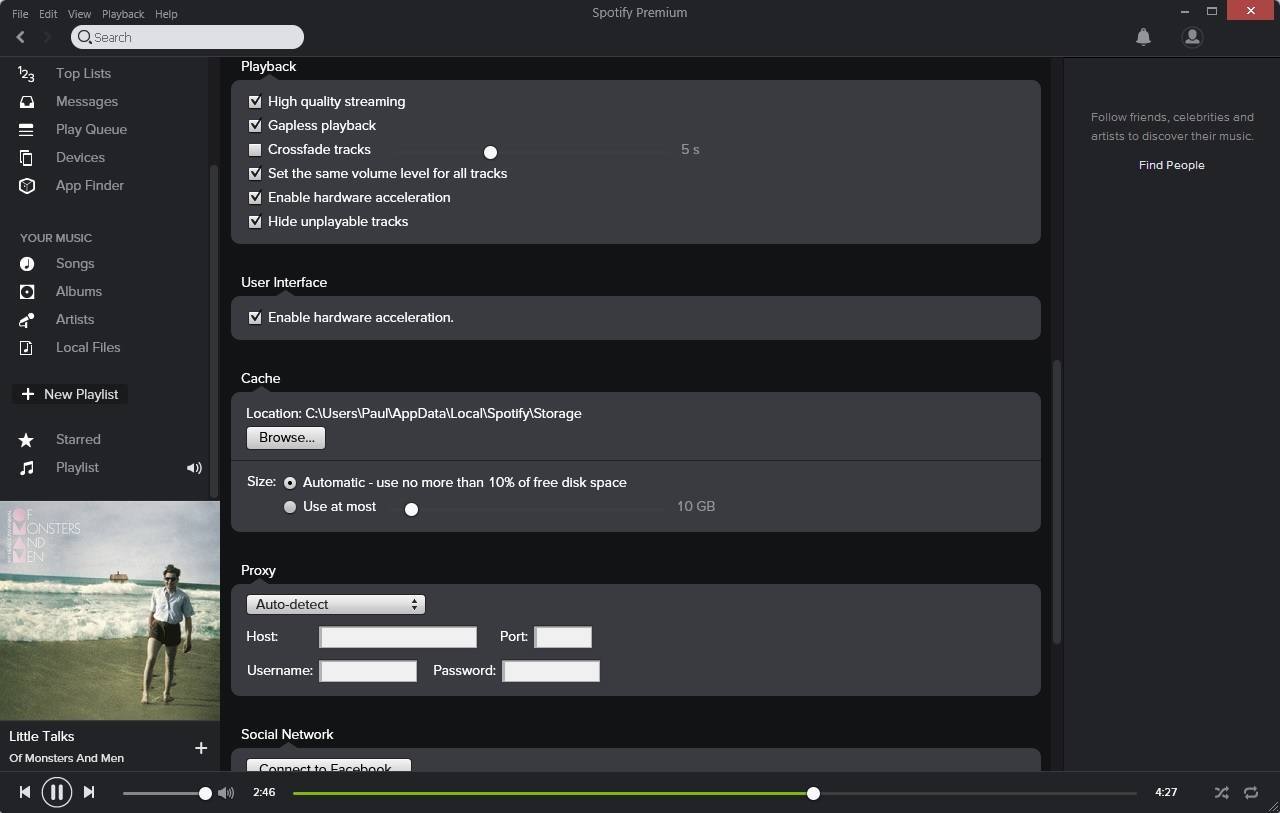Toggle shuffle mode
Image resolution: width=1280 pixels, height=813 pixels.
(x=1221, y=792)
